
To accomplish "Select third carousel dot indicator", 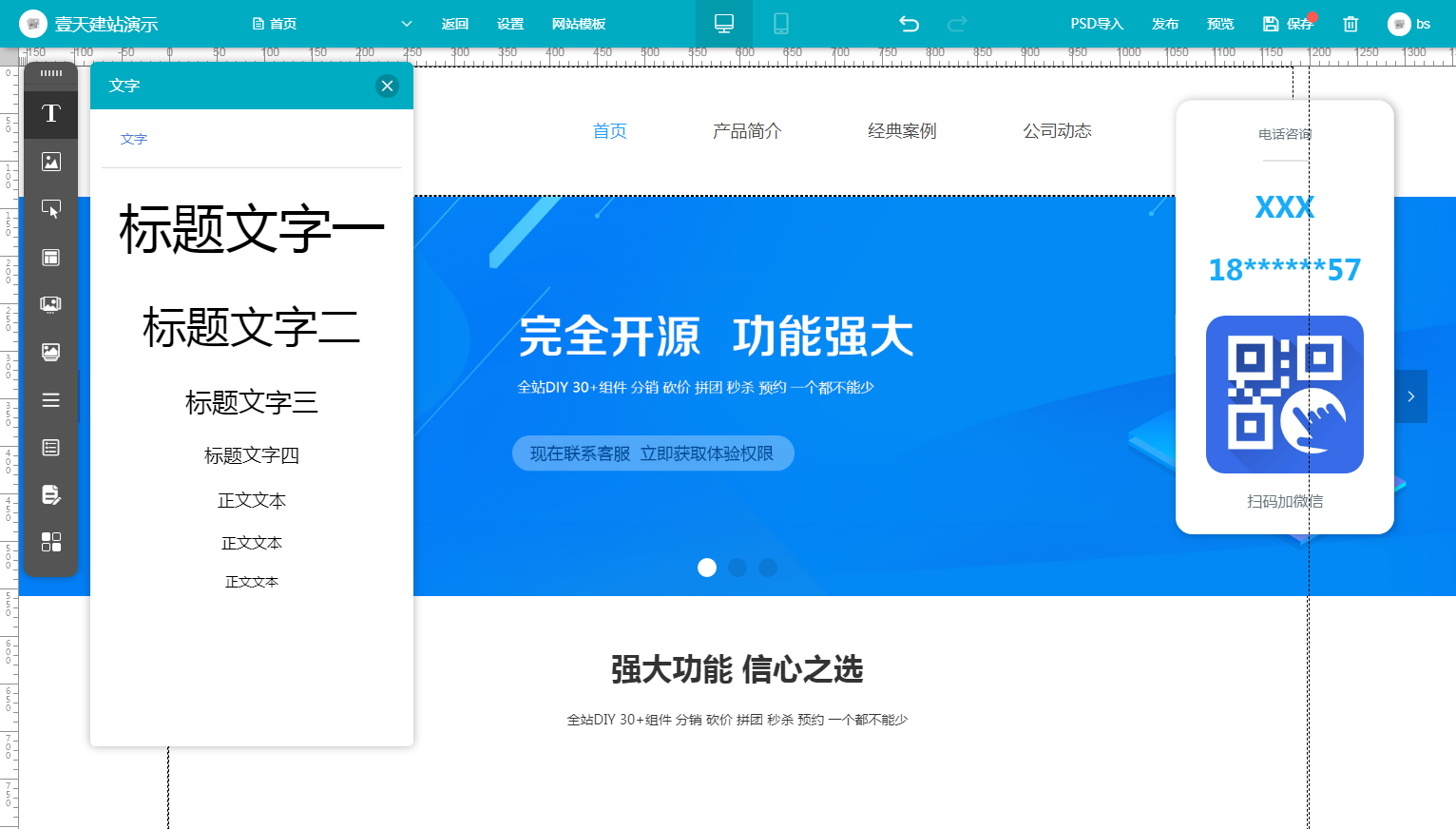I will [768, 568].
